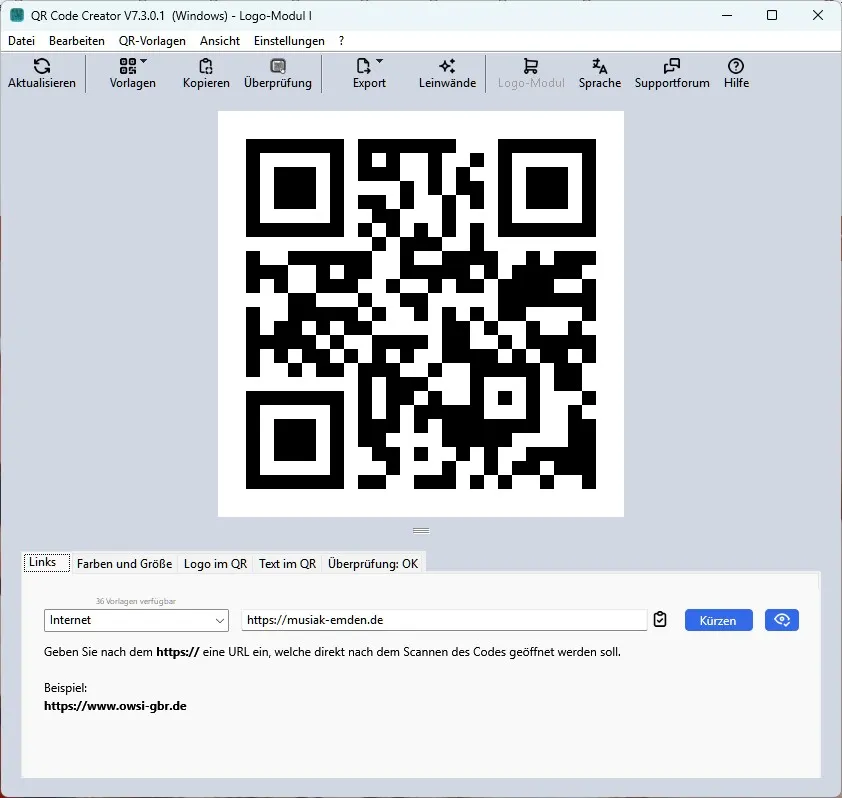Viewport: 842px width, 798px height.
Task: Open the Sprache language icon
Action: click(600, 66)
